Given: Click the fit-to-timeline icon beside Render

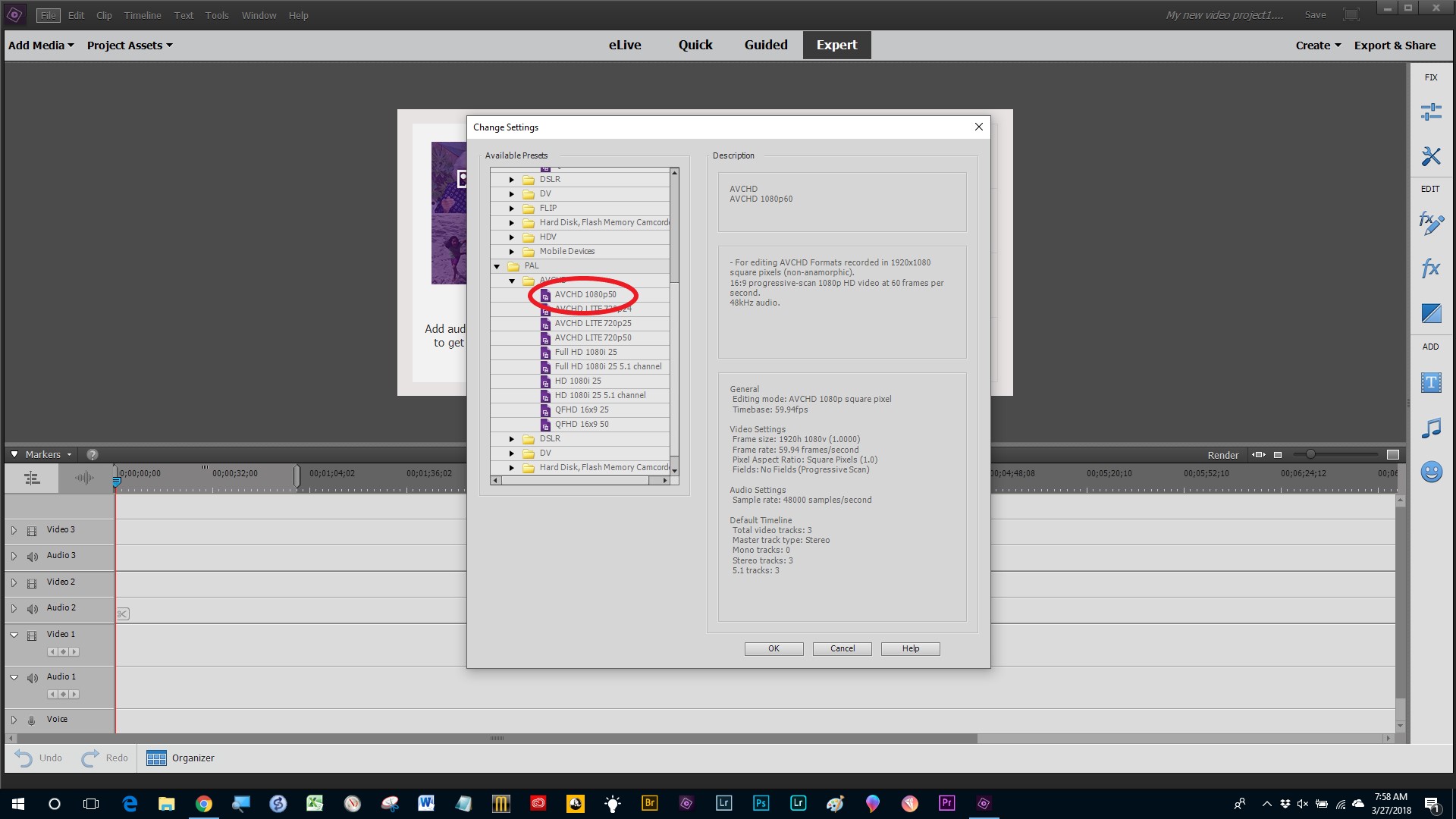Looking at the screenshot, I should pos(1259,455).
